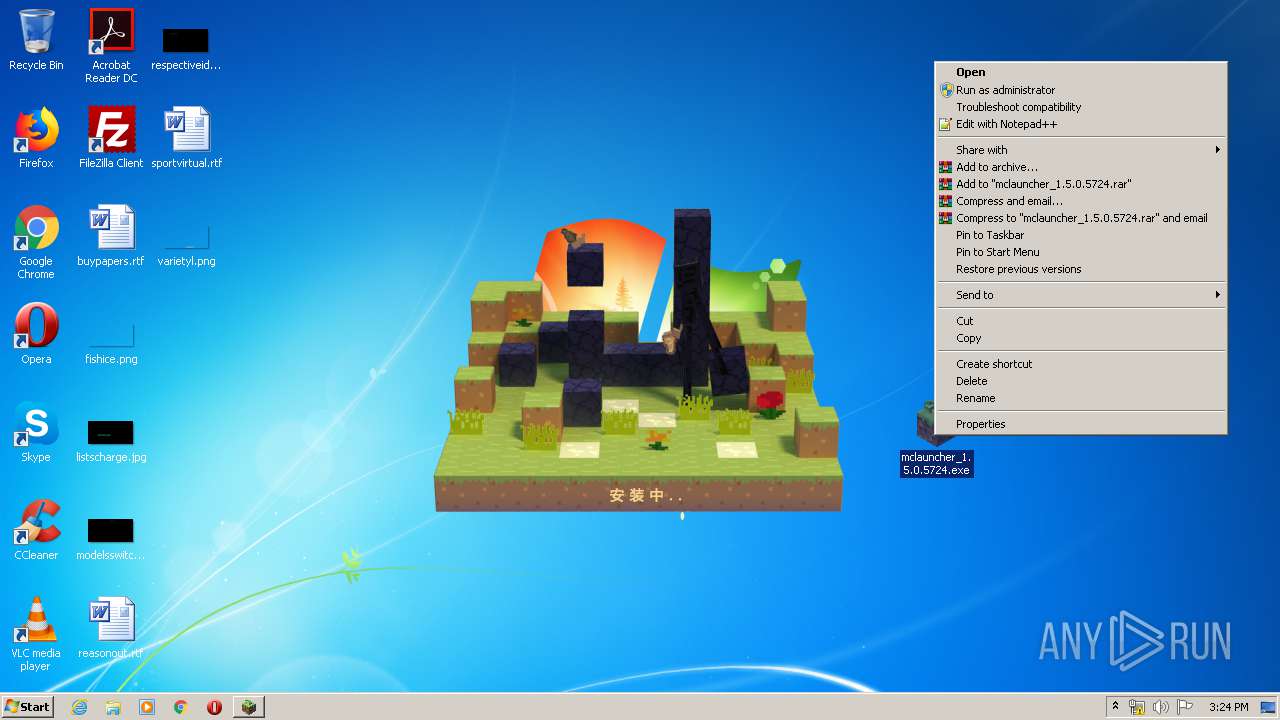Viewport: 1280px width, 720px height.
Task: Expand the Share with submenu
Action: click(1080, 150)
